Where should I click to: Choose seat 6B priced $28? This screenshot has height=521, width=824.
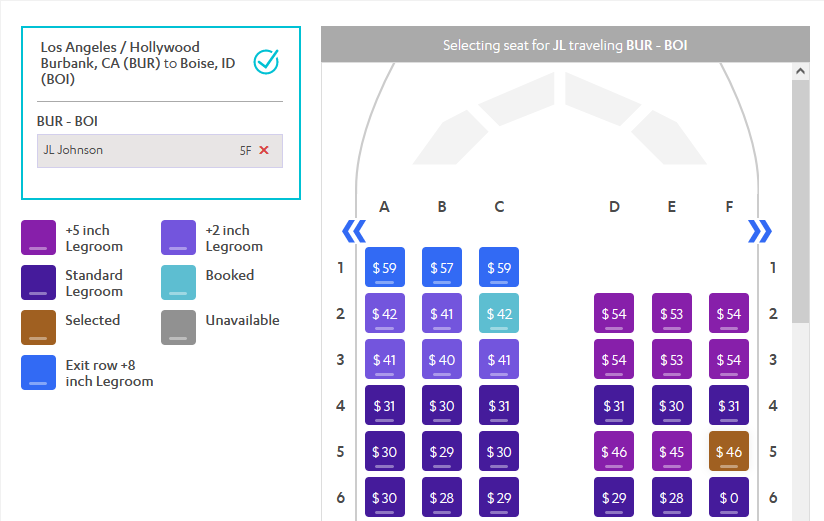(x=442, y=497)
